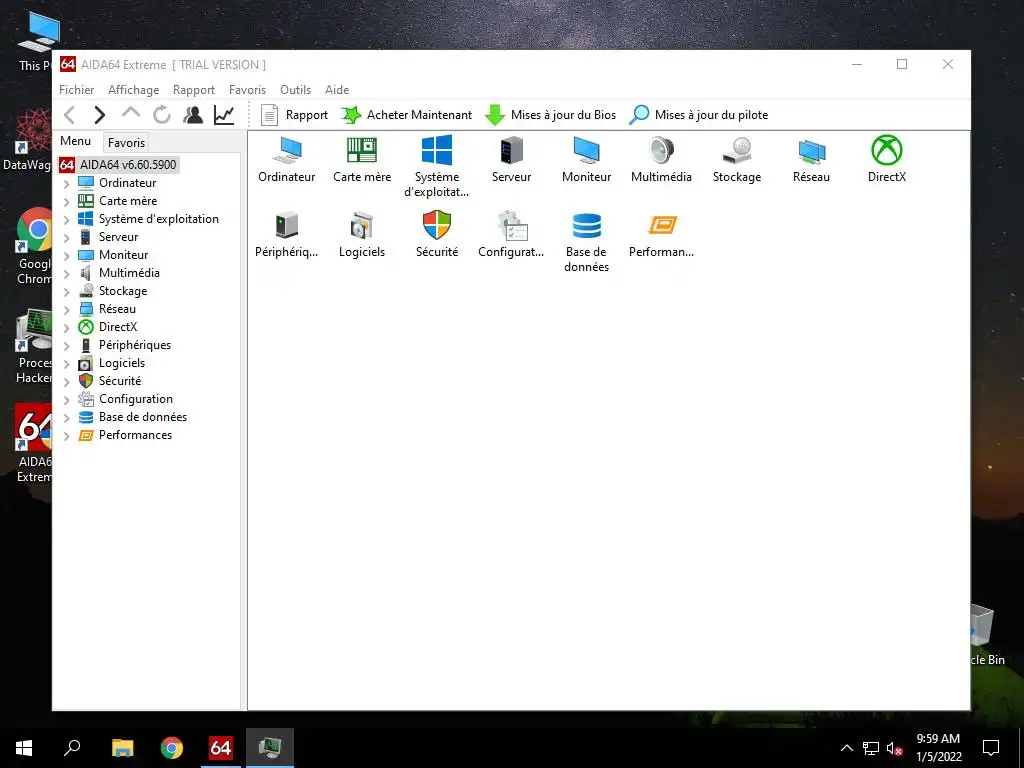1024x768 pixels.
Task: Select Logiciels in the tree
Action: tap(121, 362)
